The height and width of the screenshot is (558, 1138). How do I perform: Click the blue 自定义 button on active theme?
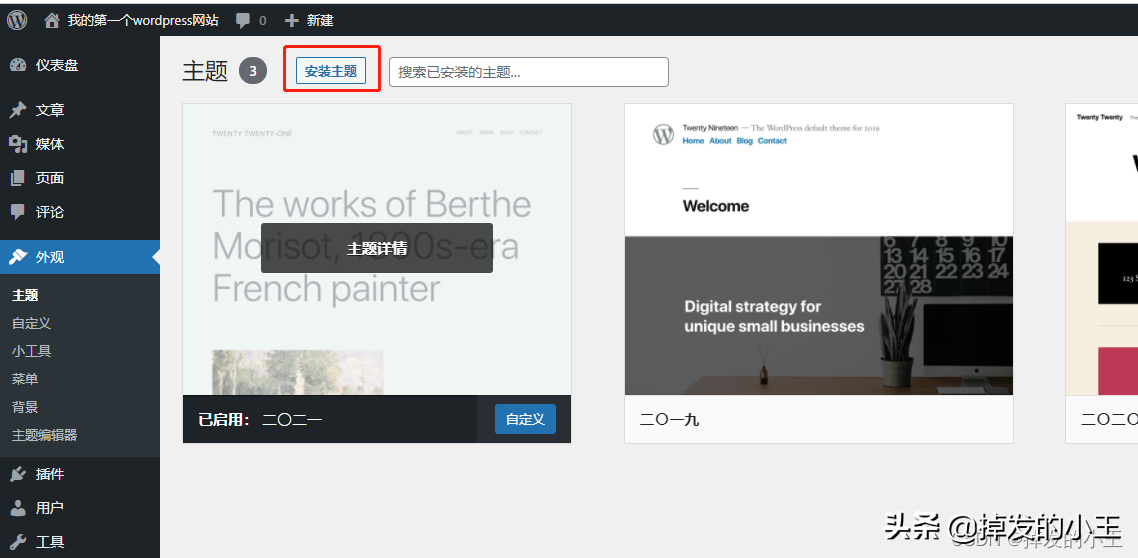click(525, 419)
